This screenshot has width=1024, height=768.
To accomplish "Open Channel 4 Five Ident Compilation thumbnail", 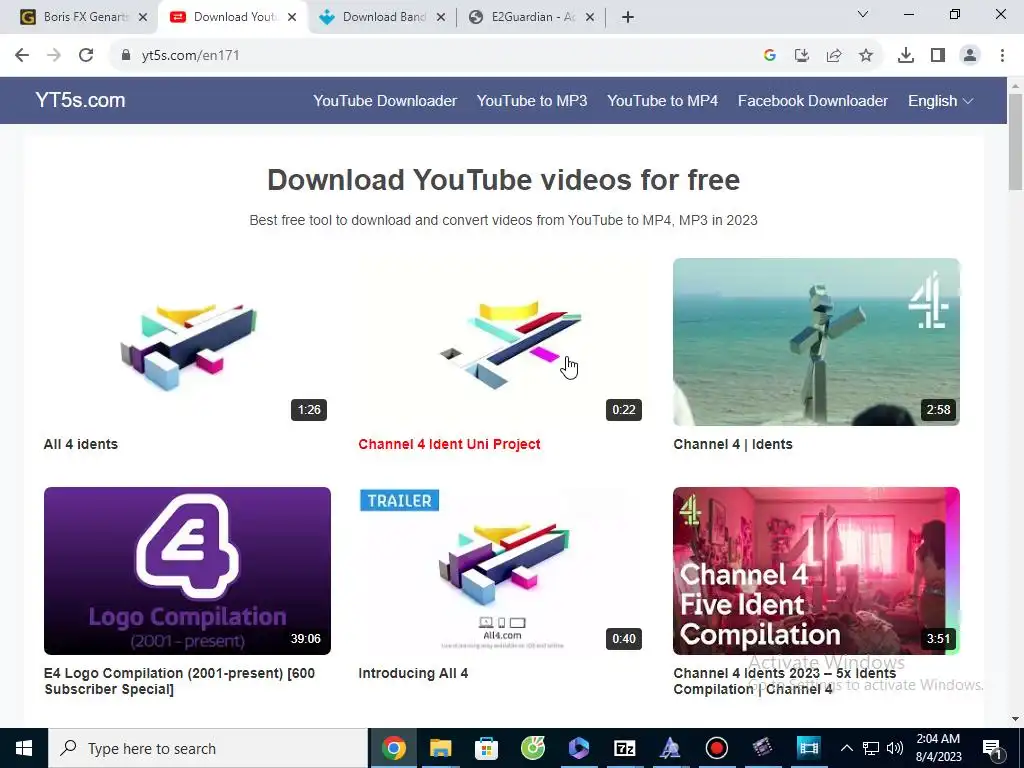I will click(x=816, y=571).
